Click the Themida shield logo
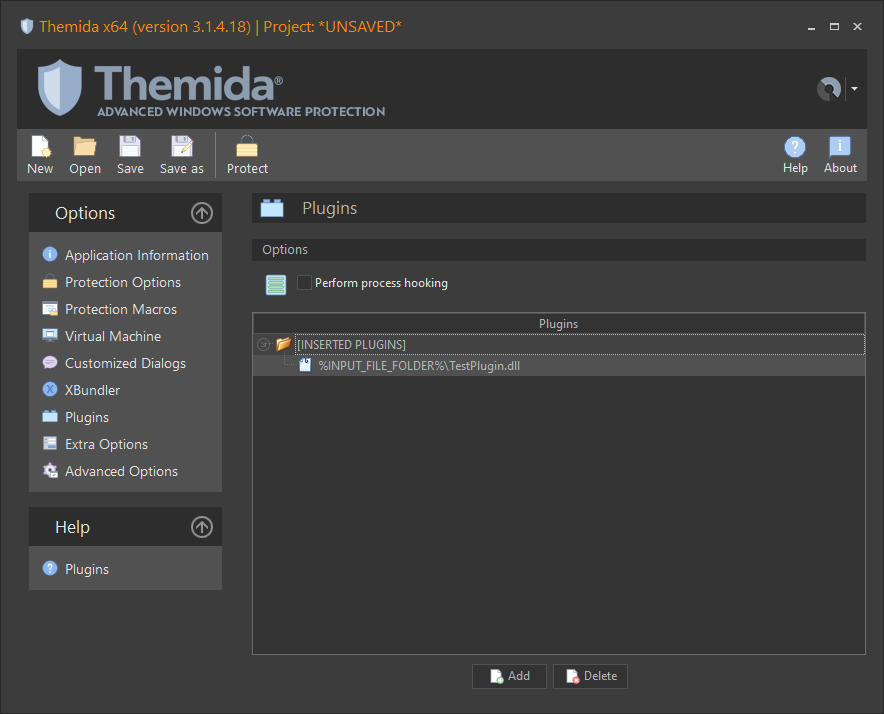The image size is (884, 714). pos(60,87)
